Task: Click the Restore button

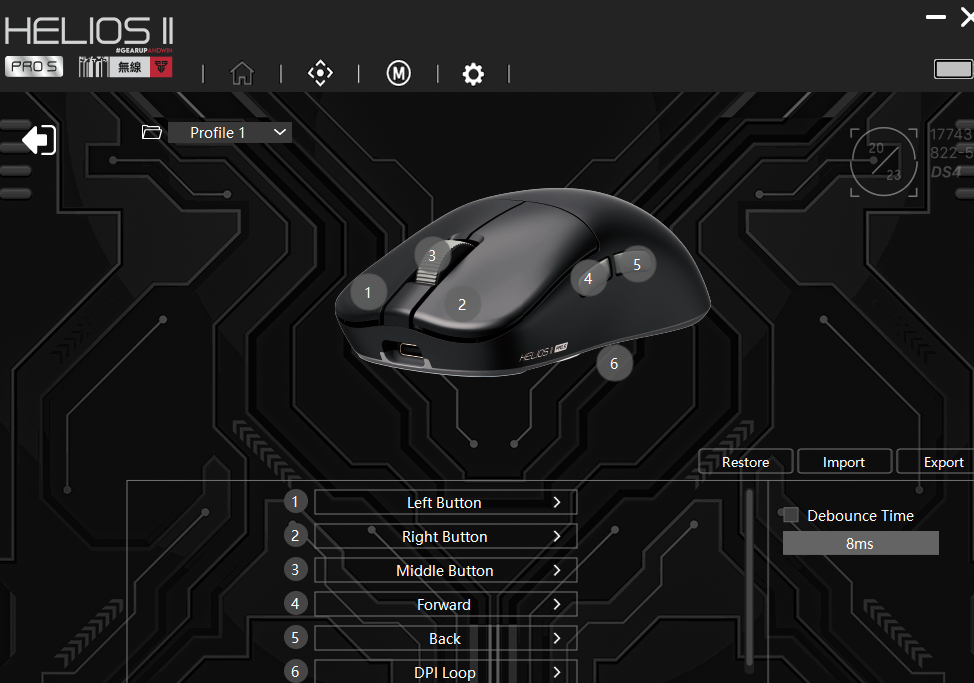Action: point(745,462)
